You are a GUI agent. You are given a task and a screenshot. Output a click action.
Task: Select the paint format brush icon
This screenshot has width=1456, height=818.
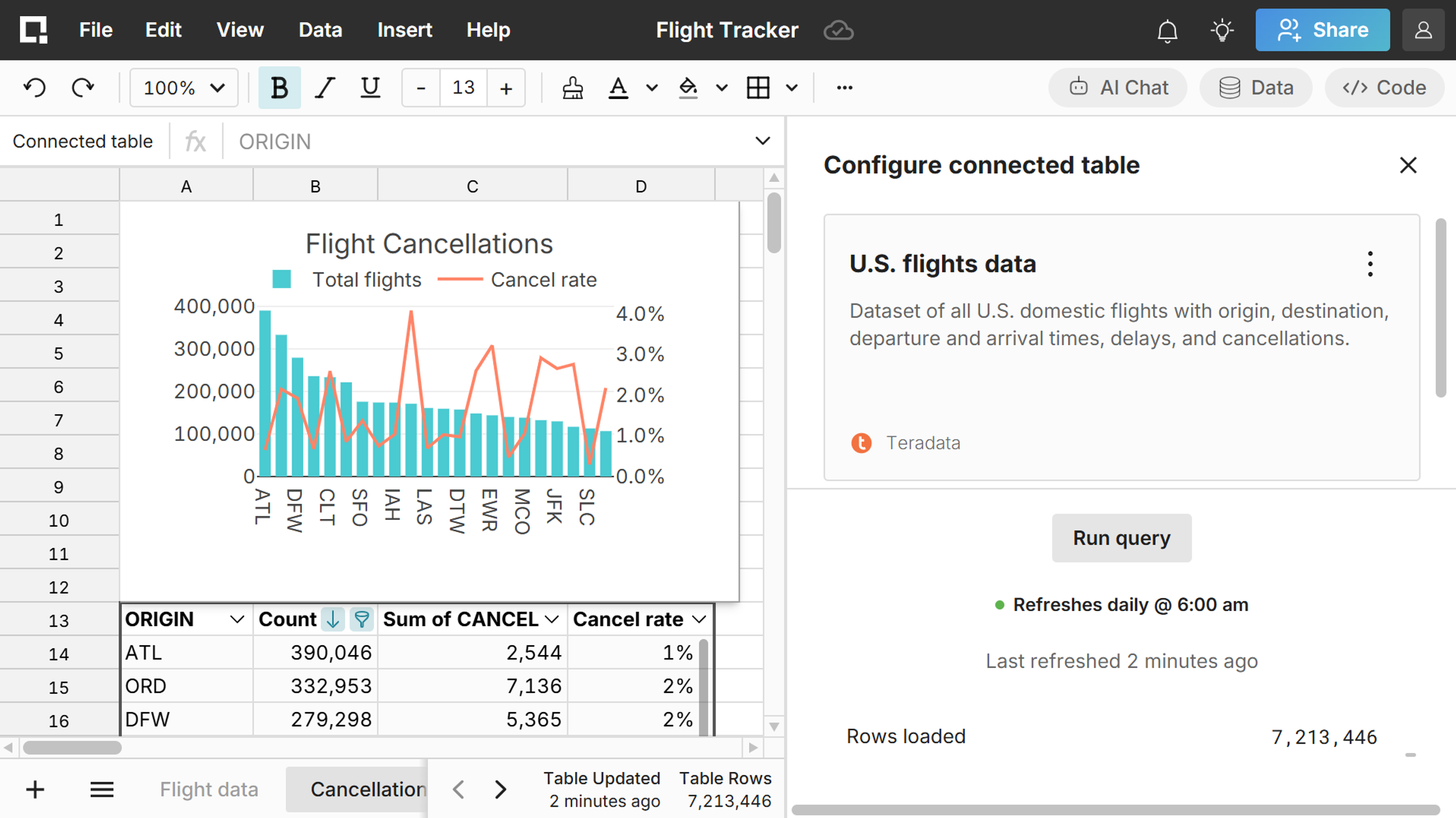click(x=572, y=88)
